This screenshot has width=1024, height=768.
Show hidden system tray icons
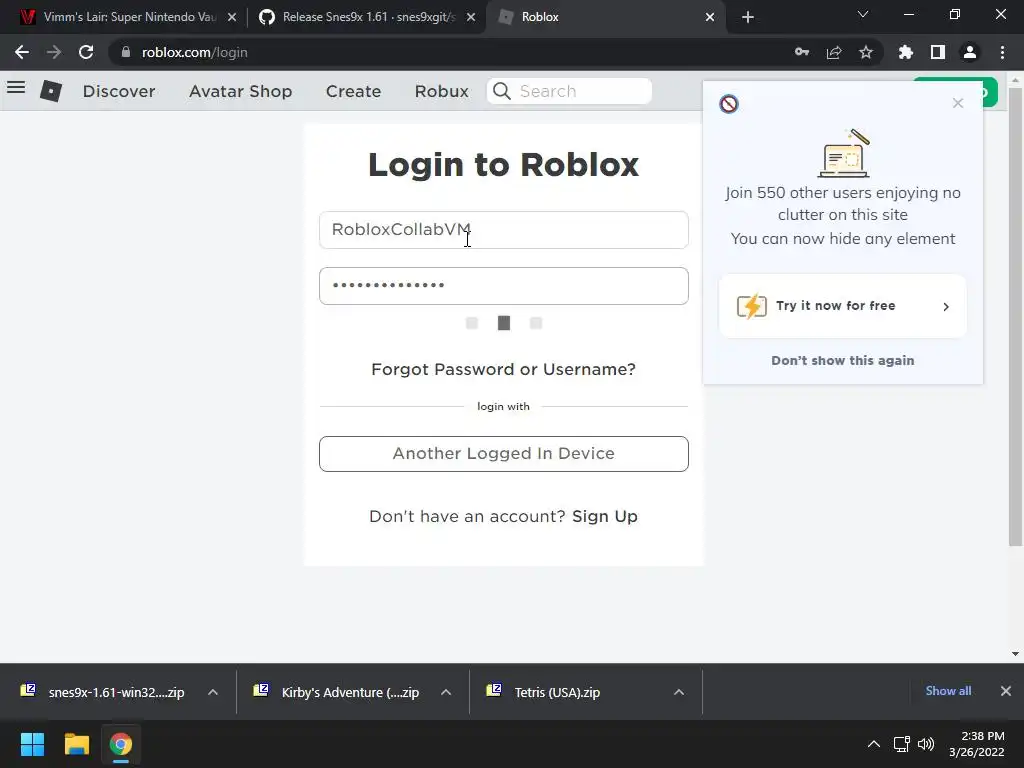(x=874, y=744)
